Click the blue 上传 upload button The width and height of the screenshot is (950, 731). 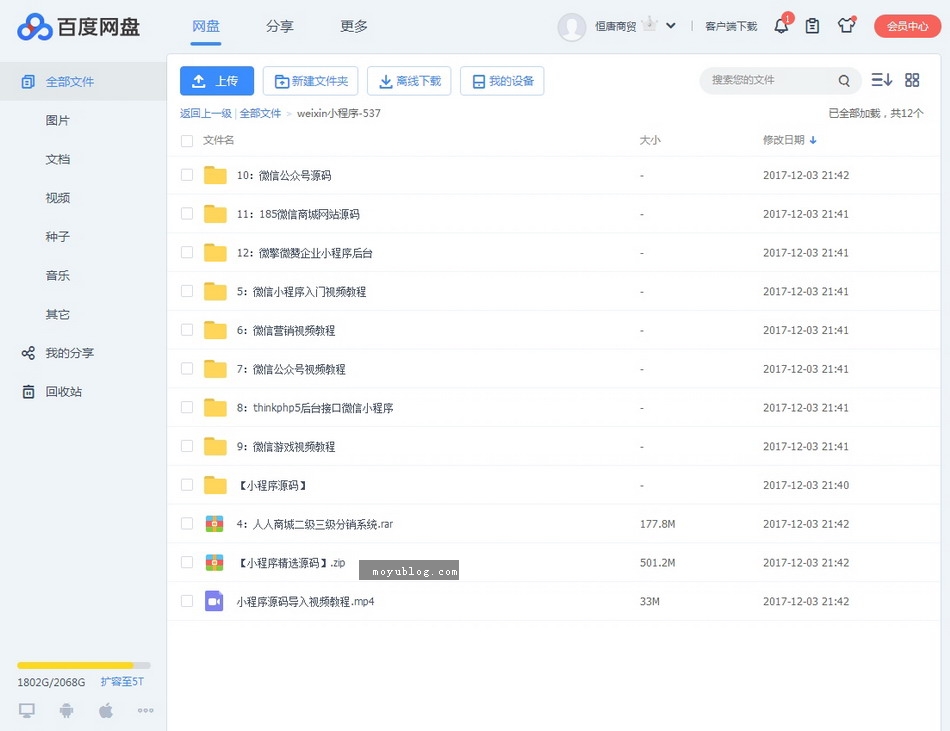pyautogui.click(x=217, y=81)
